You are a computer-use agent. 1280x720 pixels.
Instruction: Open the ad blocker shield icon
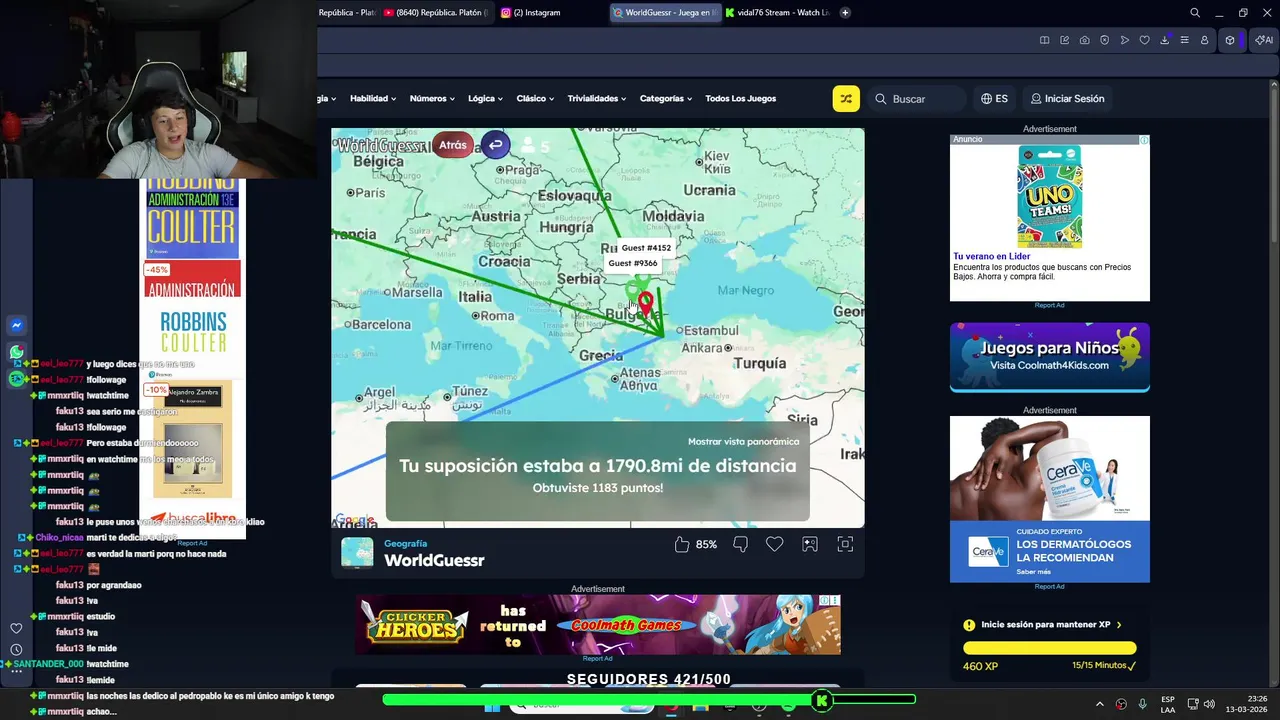[x=1105, y=40]
